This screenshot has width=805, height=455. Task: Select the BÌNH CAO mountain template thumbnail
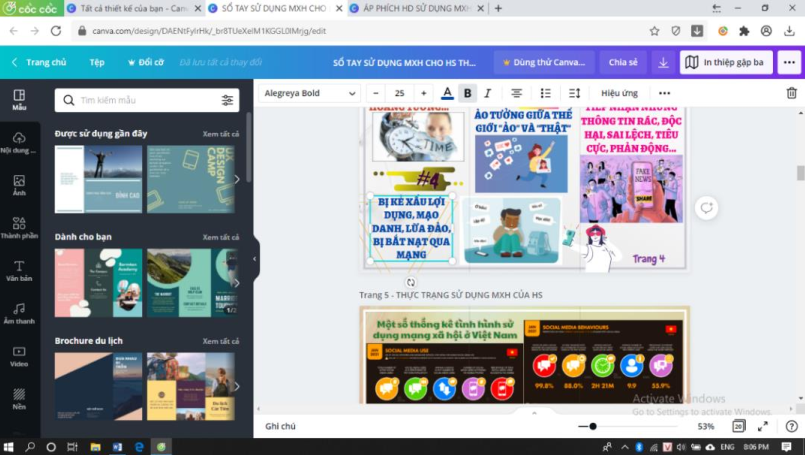tap(98, 179)
